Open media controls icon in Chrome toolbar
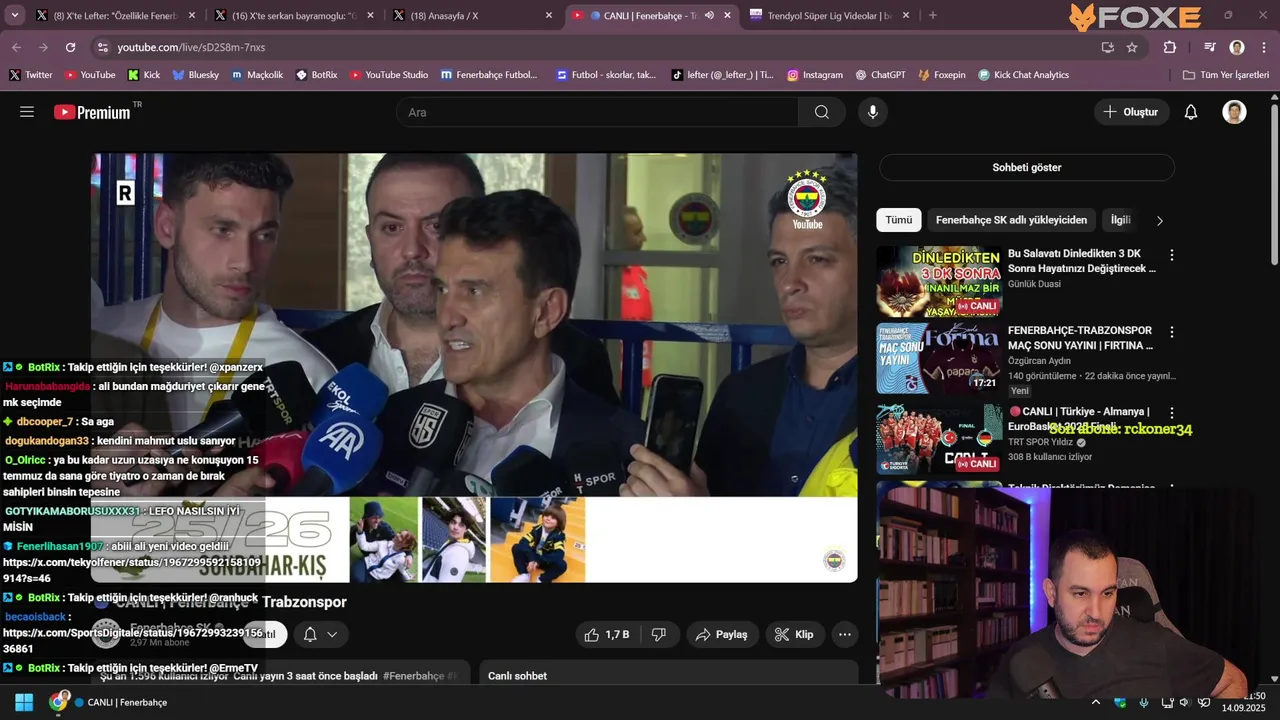 click(x=1210, y=47)
